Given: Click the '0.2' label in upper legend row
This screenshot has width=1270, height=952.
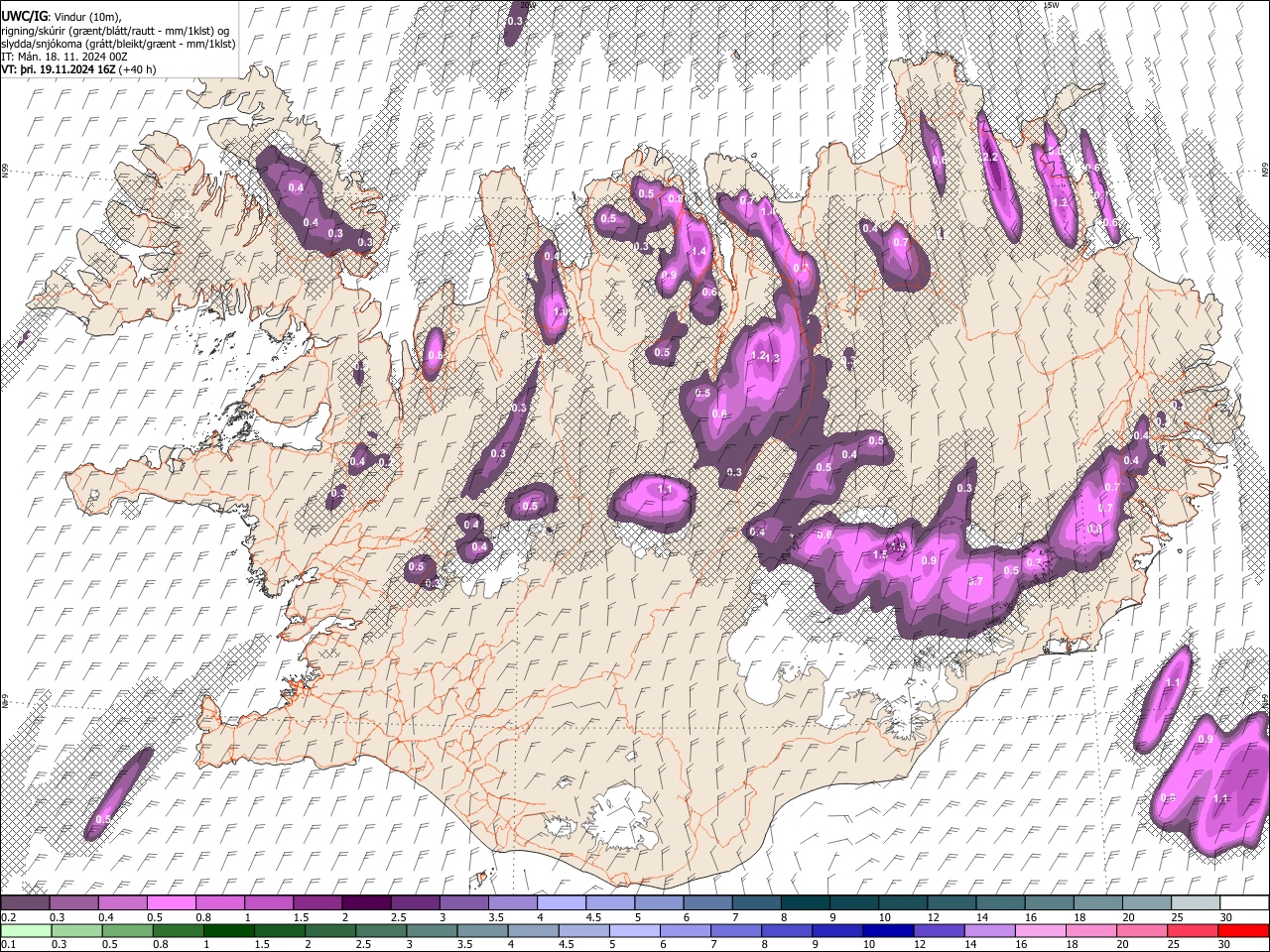Looking at the screenshot, I should tap(8, 917).
